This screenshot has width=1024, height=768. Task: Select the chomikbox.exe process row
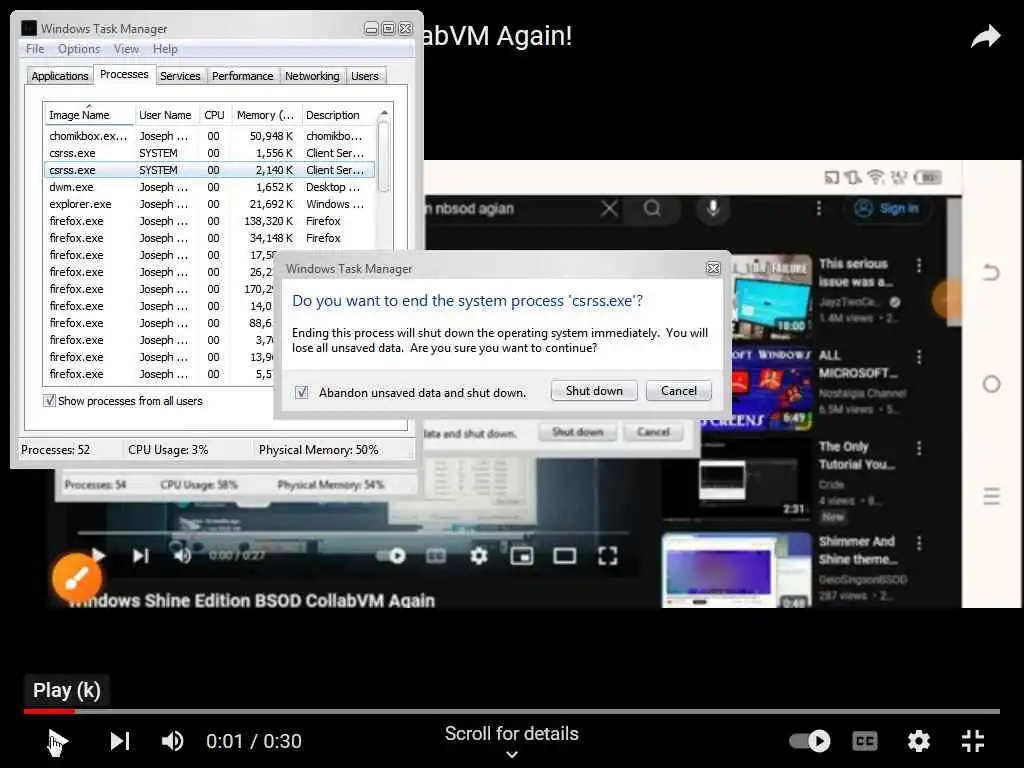(x=209, y=136)
